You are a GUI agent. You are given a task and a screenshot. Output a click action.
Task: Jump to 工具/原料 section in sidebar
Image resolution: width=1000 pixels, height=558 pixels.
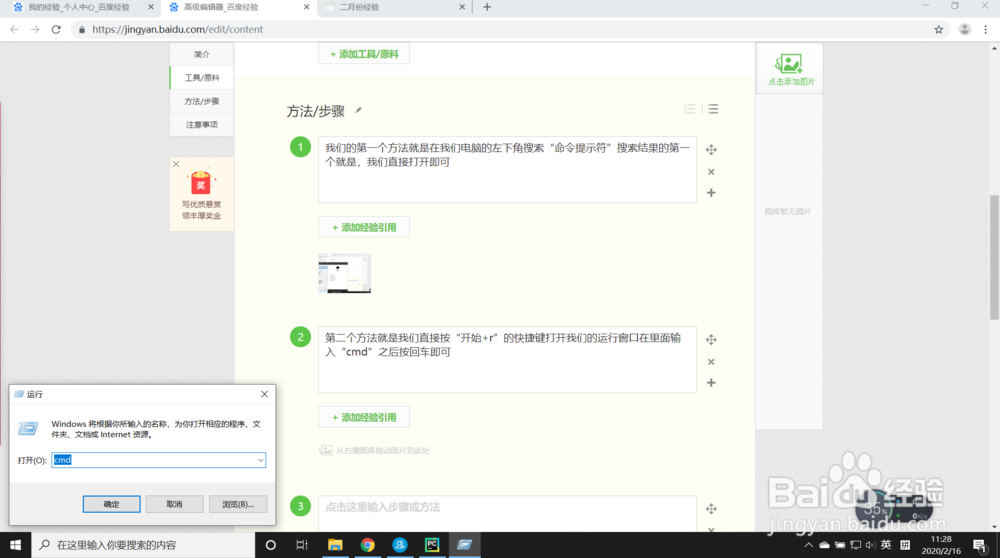click(202, 78)
